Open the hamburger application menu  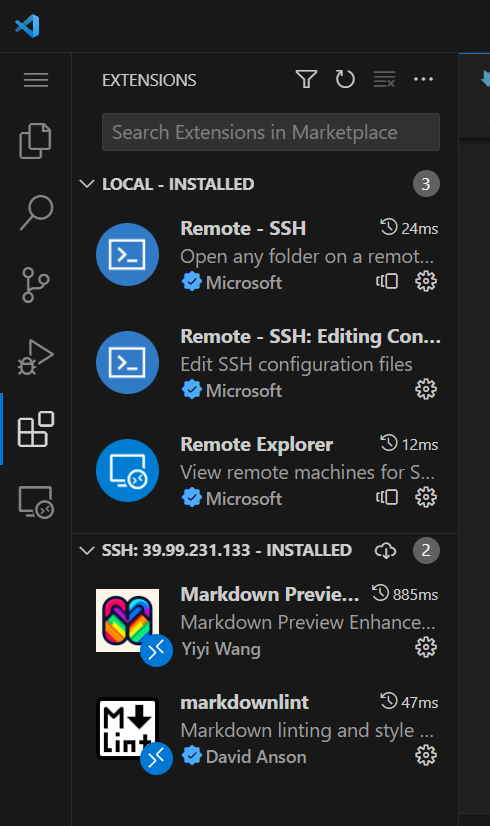(x=36, y=80)
